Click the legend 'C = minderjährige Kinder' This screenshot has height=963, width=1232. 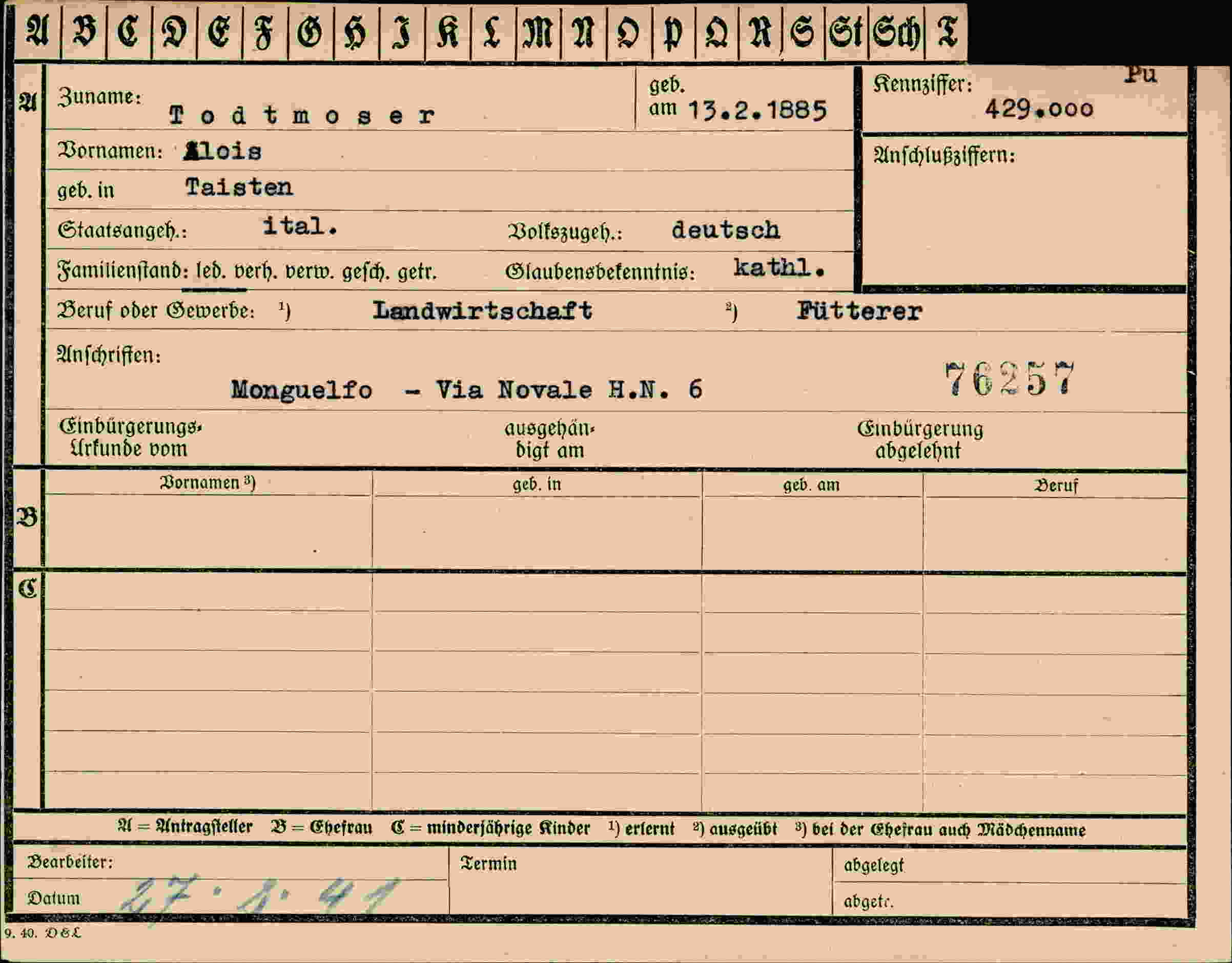[490, 828]
